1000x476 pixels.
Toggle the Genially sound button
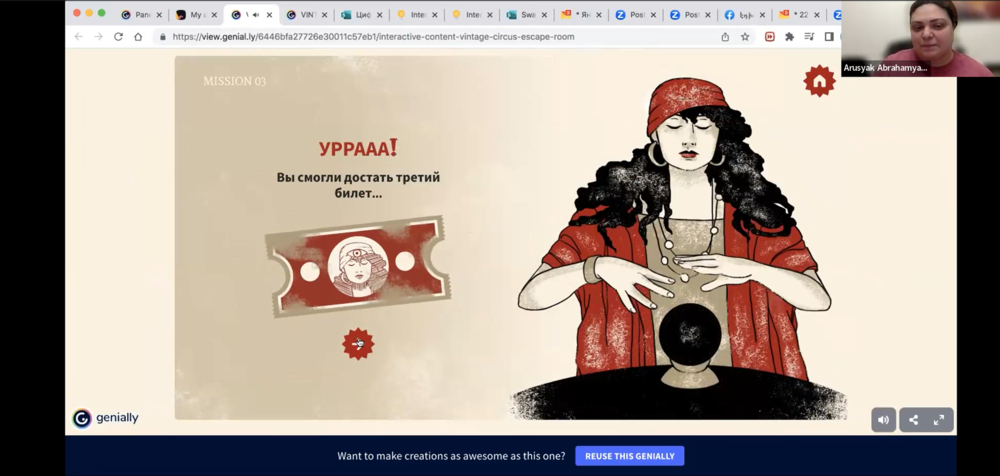click(x=883, y=420)
